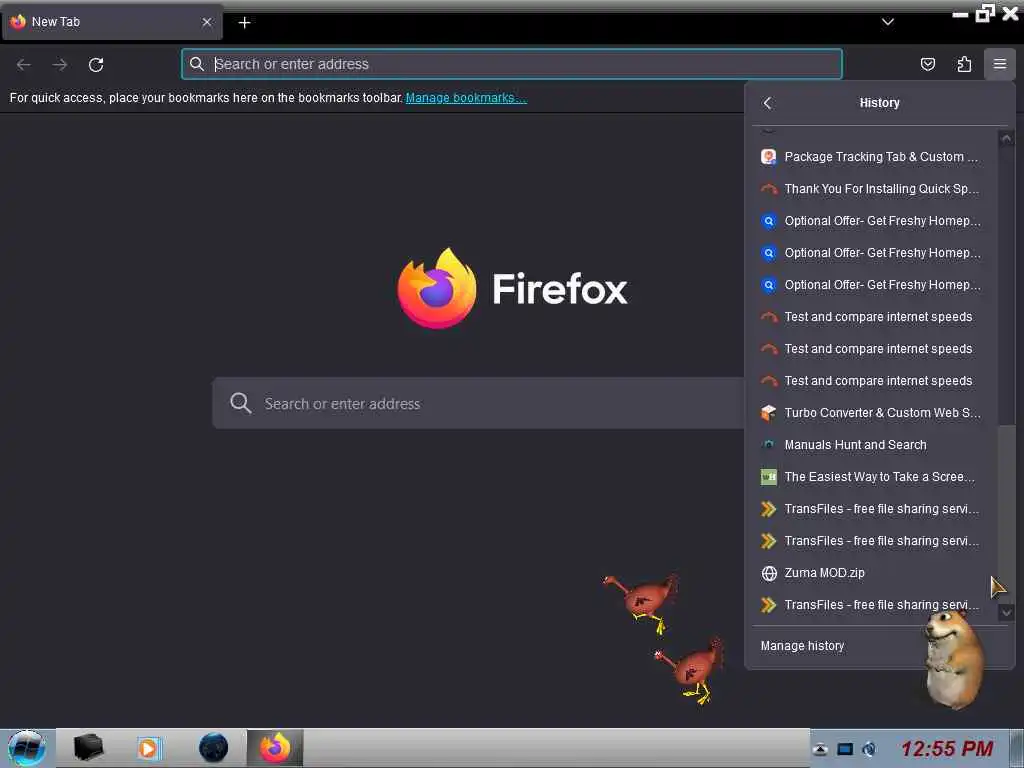Open the Pocket save icon

click(927, 64)
